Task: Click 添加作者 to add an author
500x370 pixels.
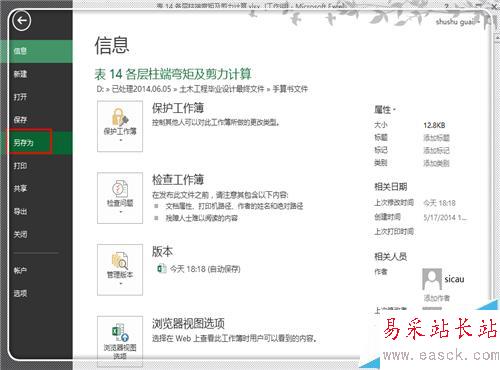Action: coord(436,298)
